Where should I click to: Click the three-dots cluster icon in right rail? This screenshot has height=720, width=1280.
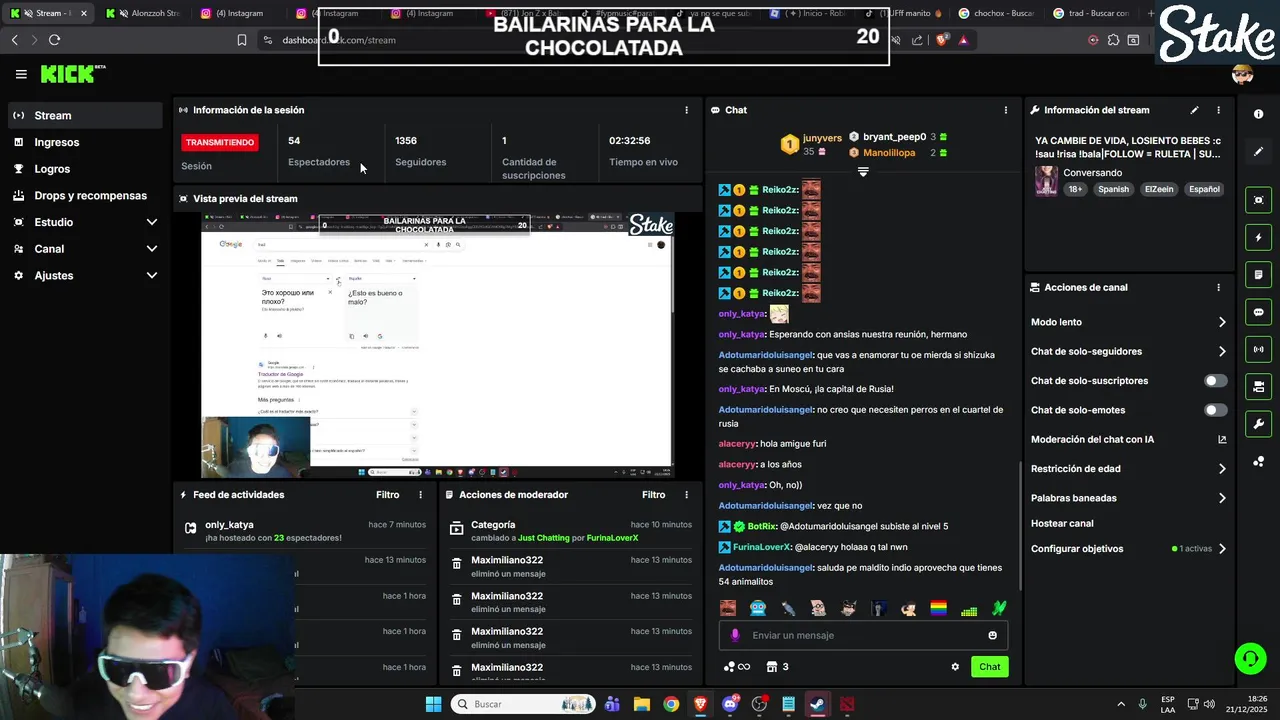(1258, 461)
